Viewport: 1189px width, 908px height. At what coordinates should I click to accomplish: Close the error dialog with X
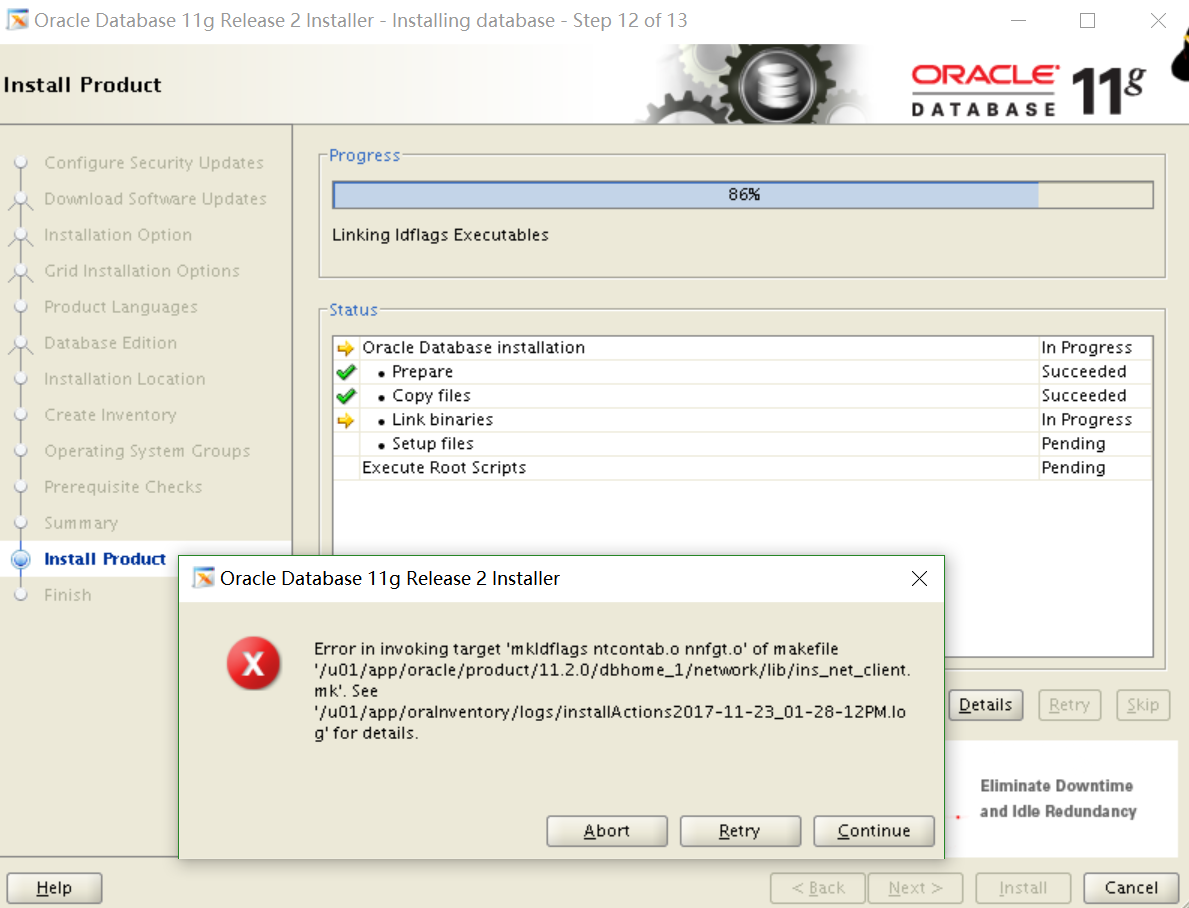(919, 579)
